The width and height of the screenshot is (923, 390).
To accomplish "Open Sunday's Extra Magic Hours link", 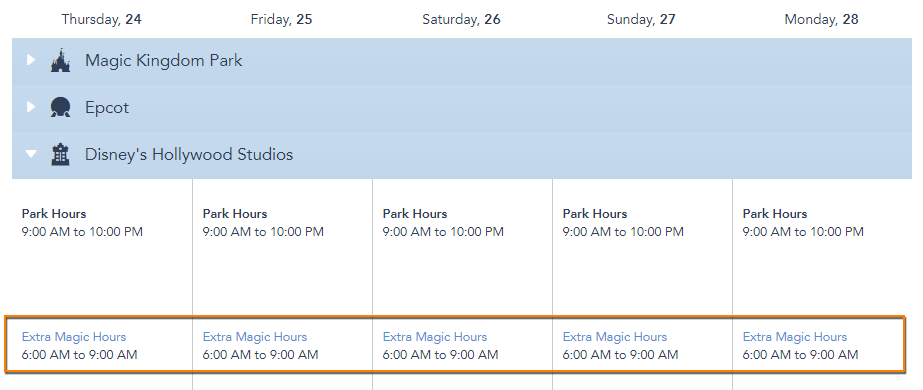I will coord(615,337).
